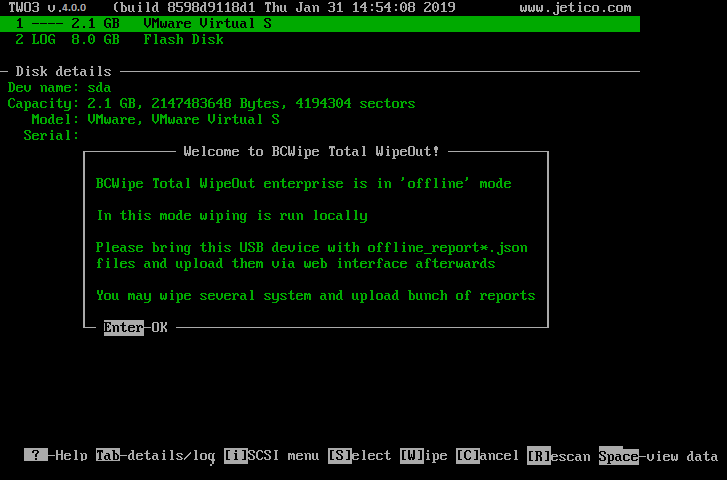Viewport: 727px width, 480px height.
Task: Click the [C]ancel command
Action: [x=487, y=455]
